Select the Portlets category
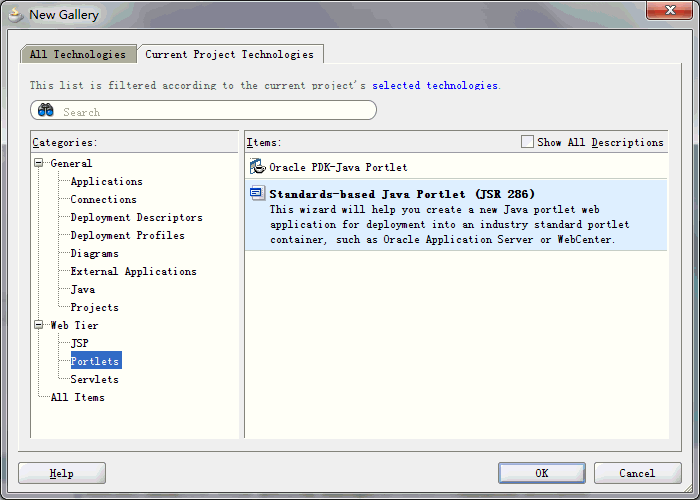 (x=96, y=361)
